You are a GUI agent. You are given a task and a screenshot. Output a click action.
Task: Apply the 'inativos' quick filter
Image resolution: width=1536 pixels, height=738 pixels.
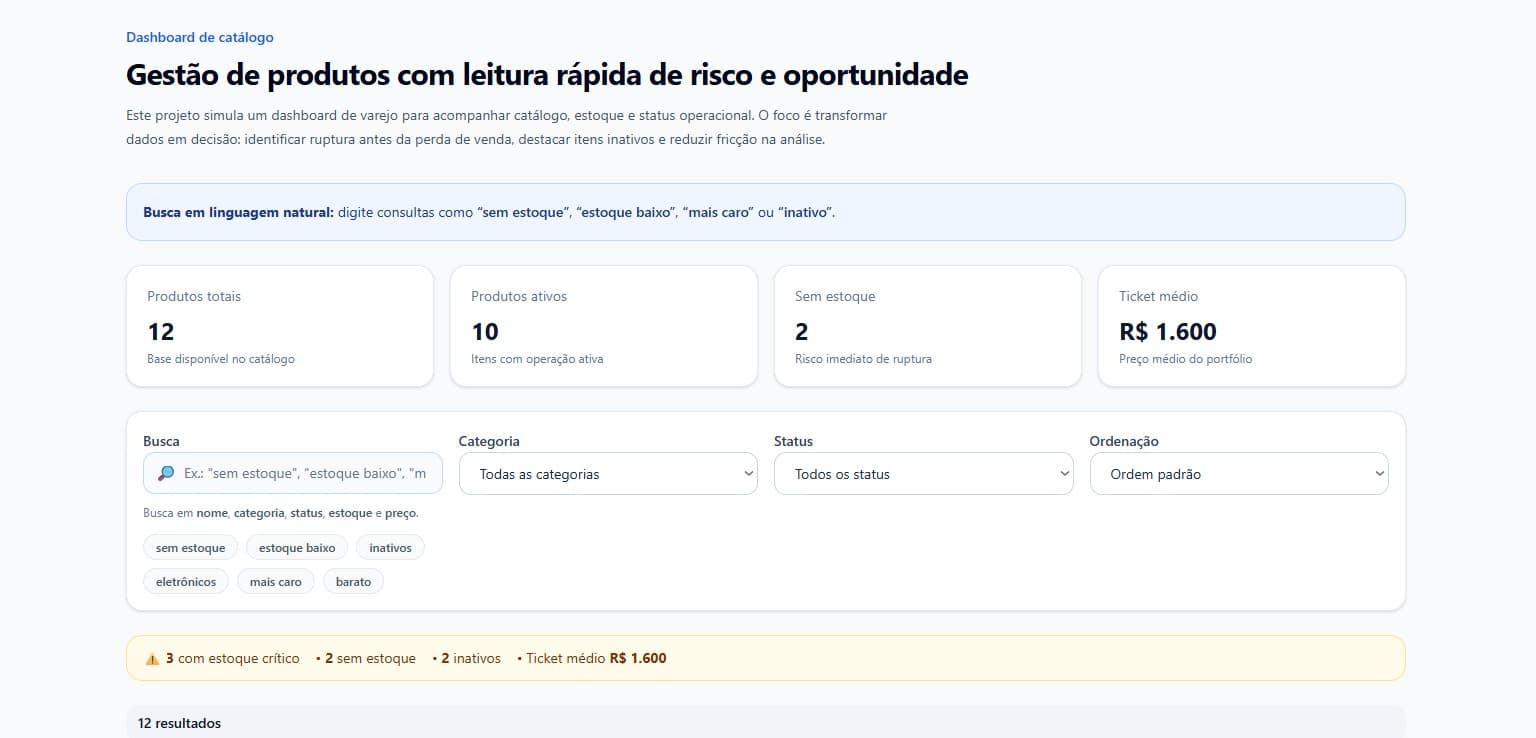click(x=390, y=547)
